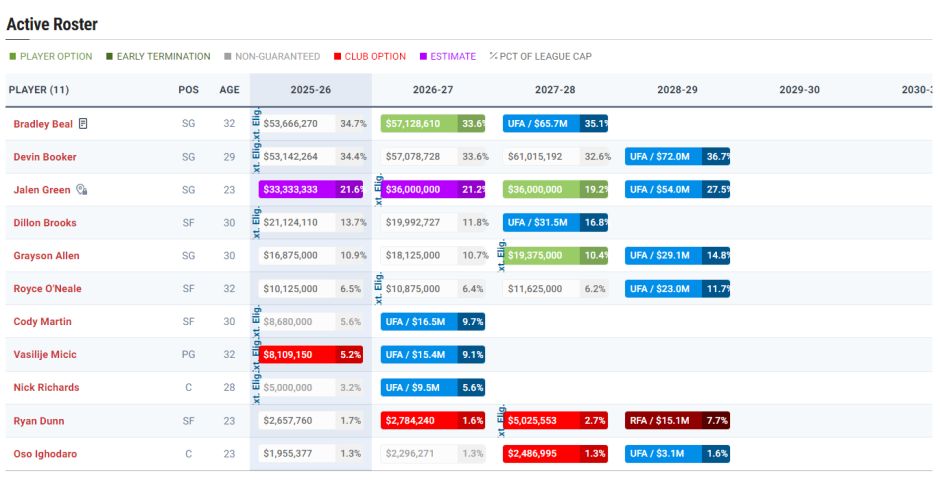Go to Oso Ighodaro's profile
Image resolution: width=940 pixels, height=480 pixels.
click(x=45, y=454)
